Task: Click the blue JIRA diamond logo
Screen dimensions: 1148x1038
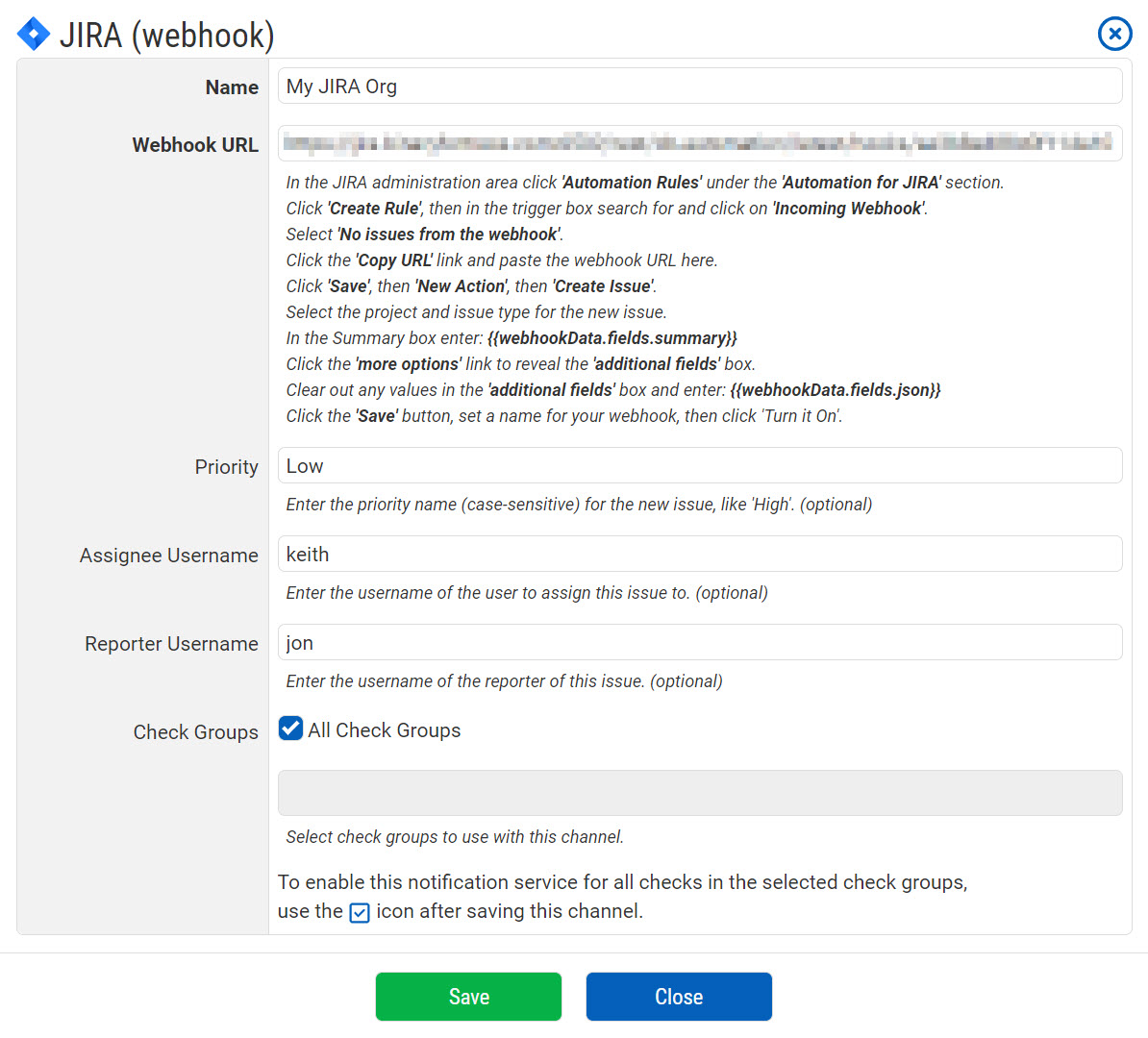Action: pos(34,35)
